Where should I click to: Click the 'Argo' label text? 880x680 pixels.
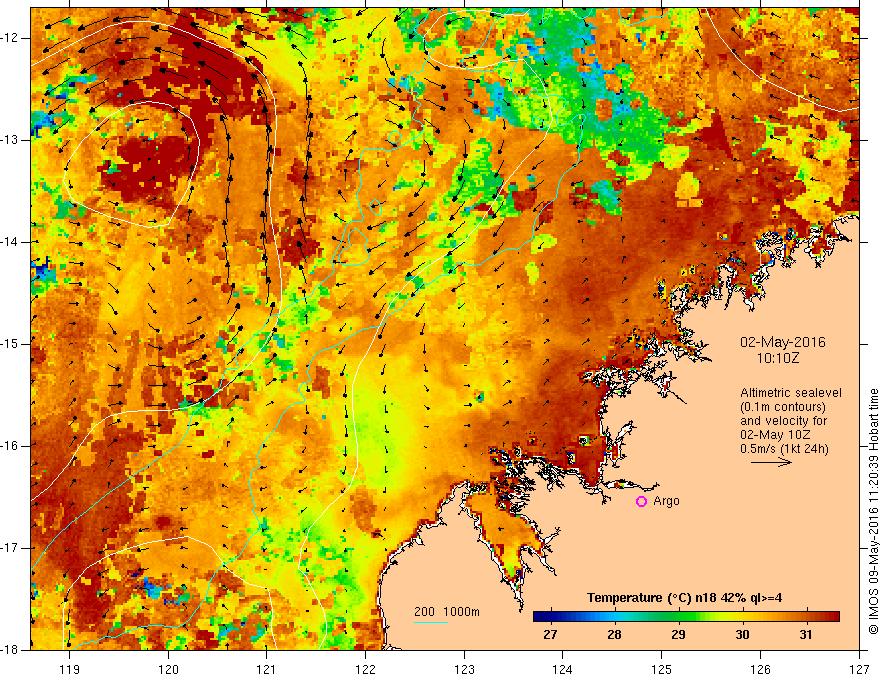(666, 501)
